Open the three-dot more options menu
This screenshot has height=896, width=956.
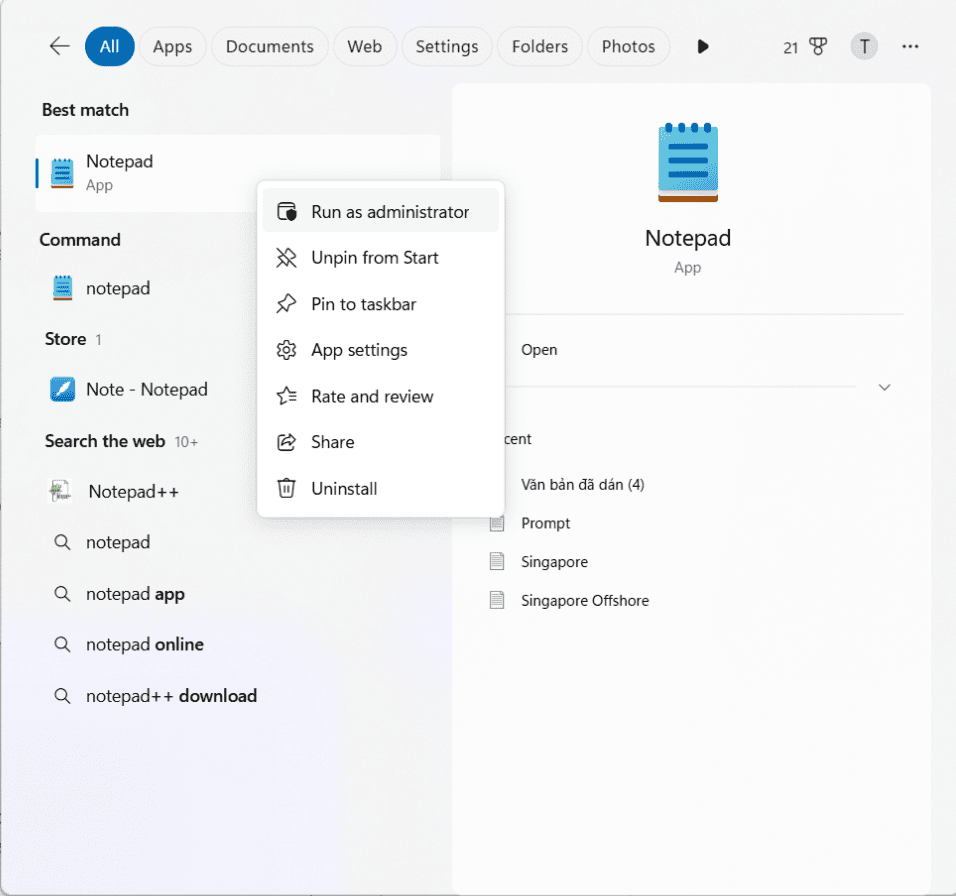(x=910, y=46)
